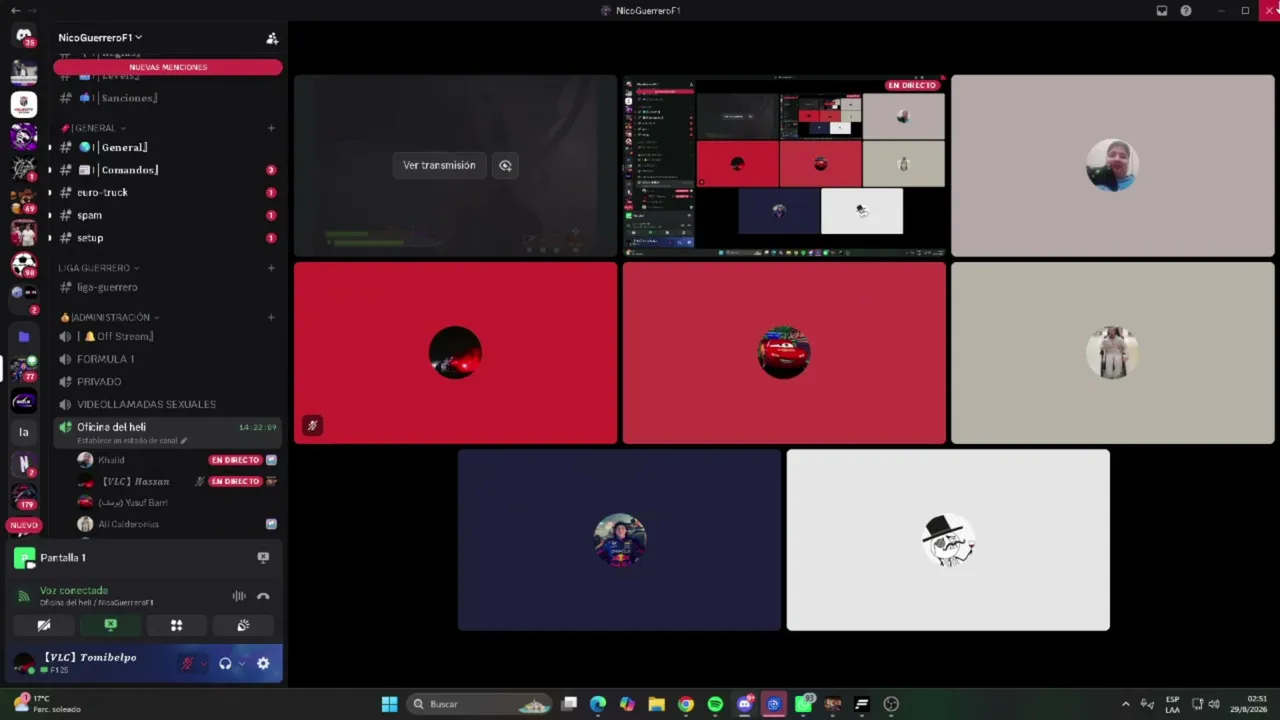Toggle camera on in voice panel
Image resolution: width=1280 pixels, height=720 pixels.
click(x=44, y=625)
